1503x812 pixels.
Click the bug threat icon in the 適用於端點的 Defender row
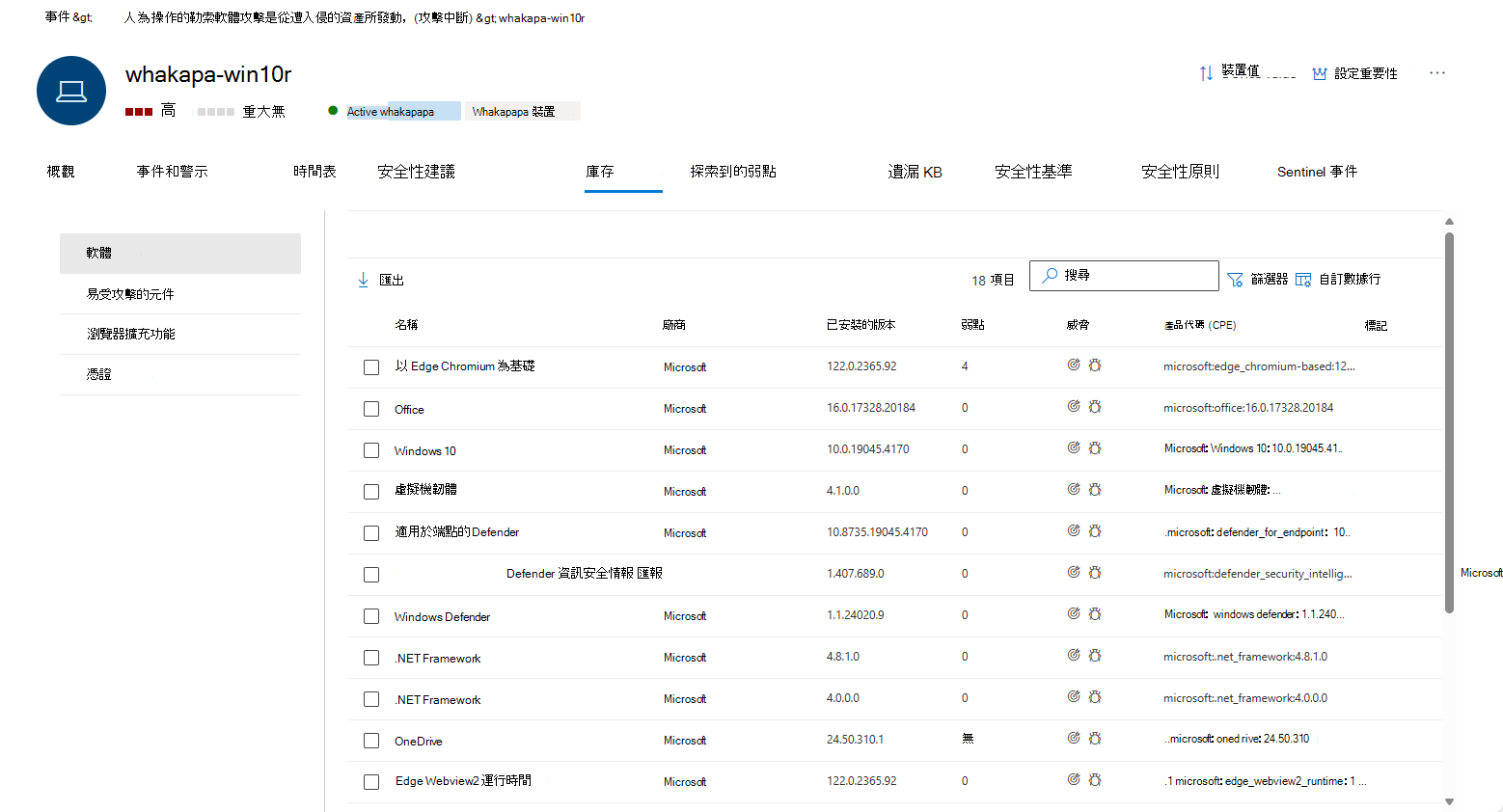click(x=1095, y=531)
